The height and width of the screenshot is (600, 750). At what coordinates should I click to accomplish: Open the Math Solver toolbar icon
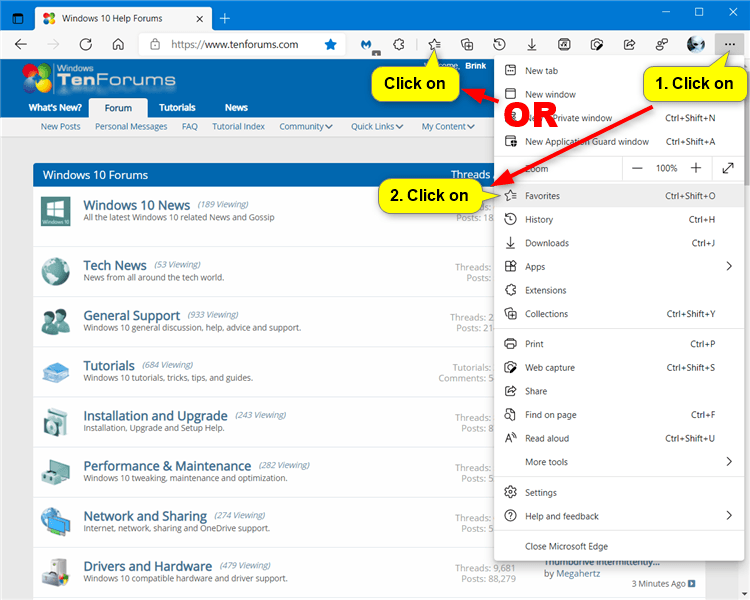tap(564, 44)
